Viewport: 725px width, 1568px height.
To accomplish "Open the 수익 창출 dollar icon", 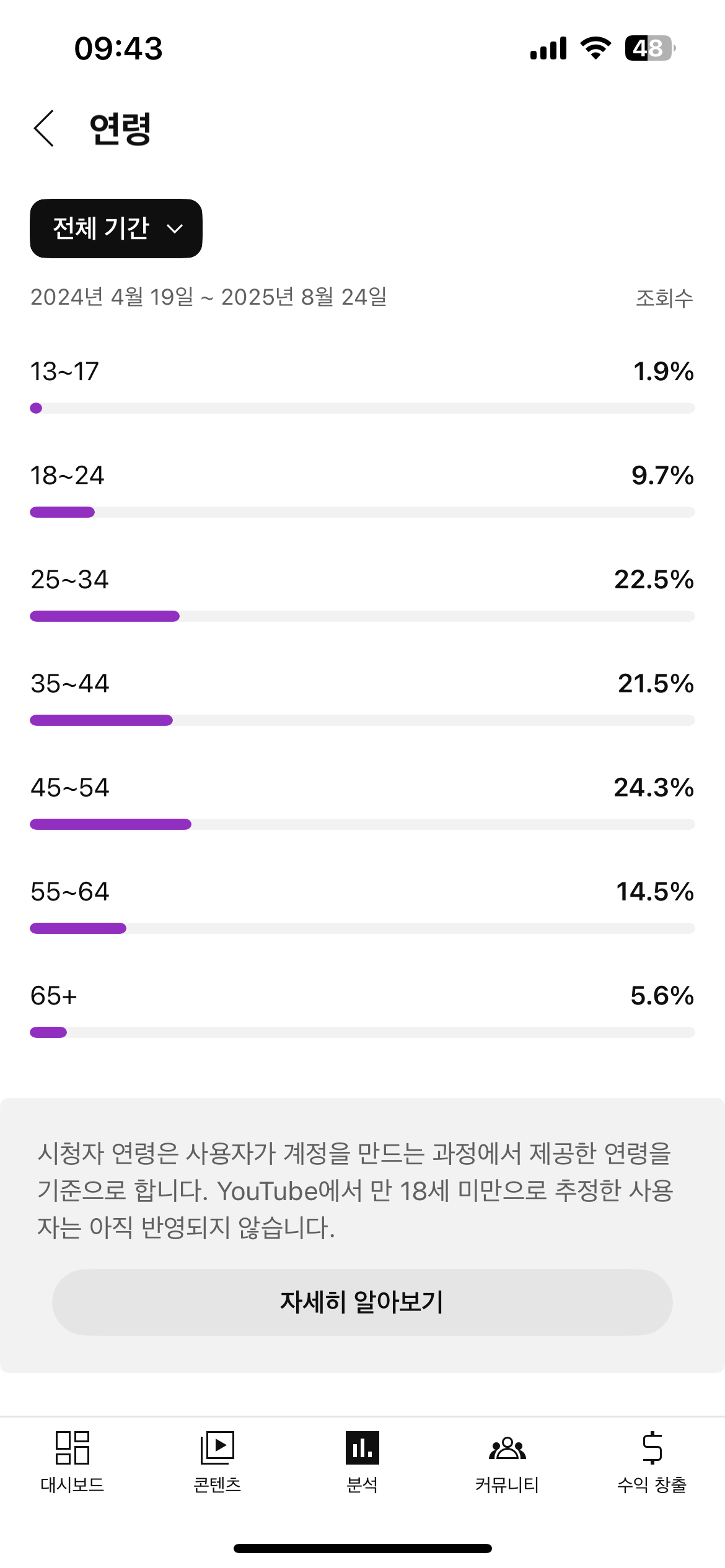I will [652, 1447].
